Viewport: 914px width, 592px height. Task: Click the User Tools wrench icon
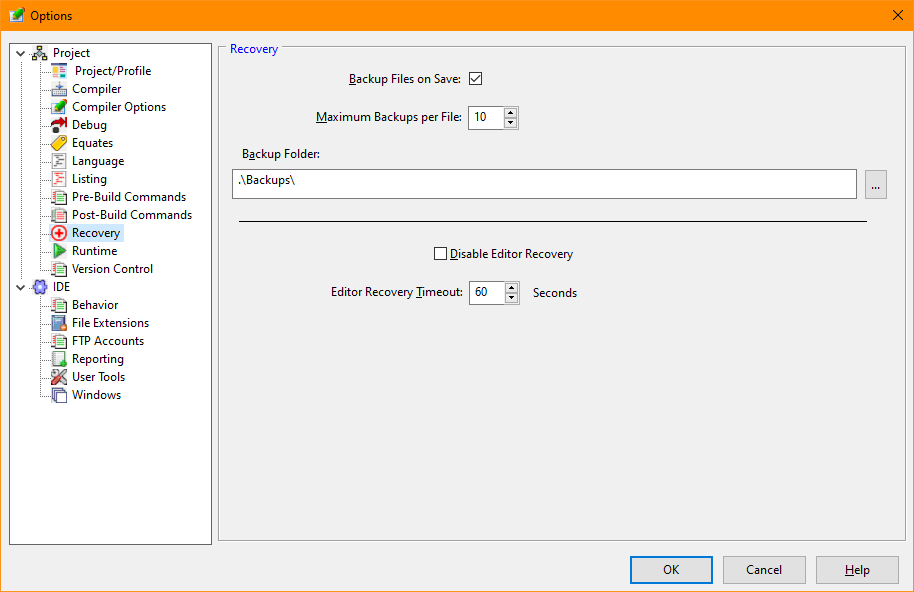pyautogui.click(x=59, y=377)
